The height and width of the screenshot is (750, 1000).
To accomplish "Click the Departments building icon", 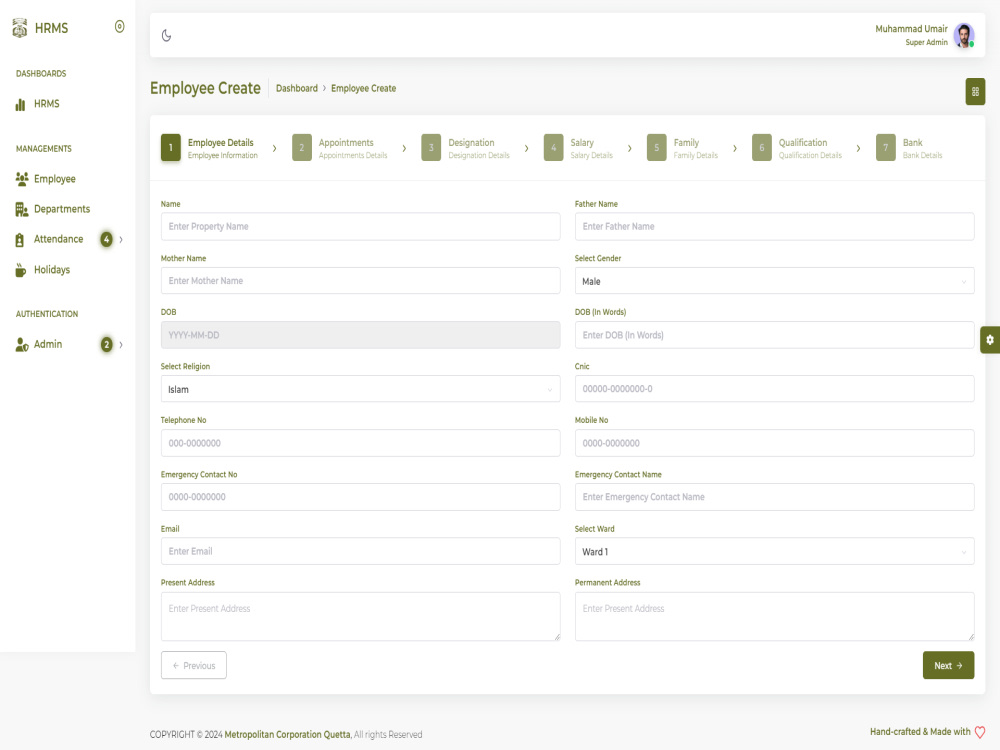I will coord(22,209).
